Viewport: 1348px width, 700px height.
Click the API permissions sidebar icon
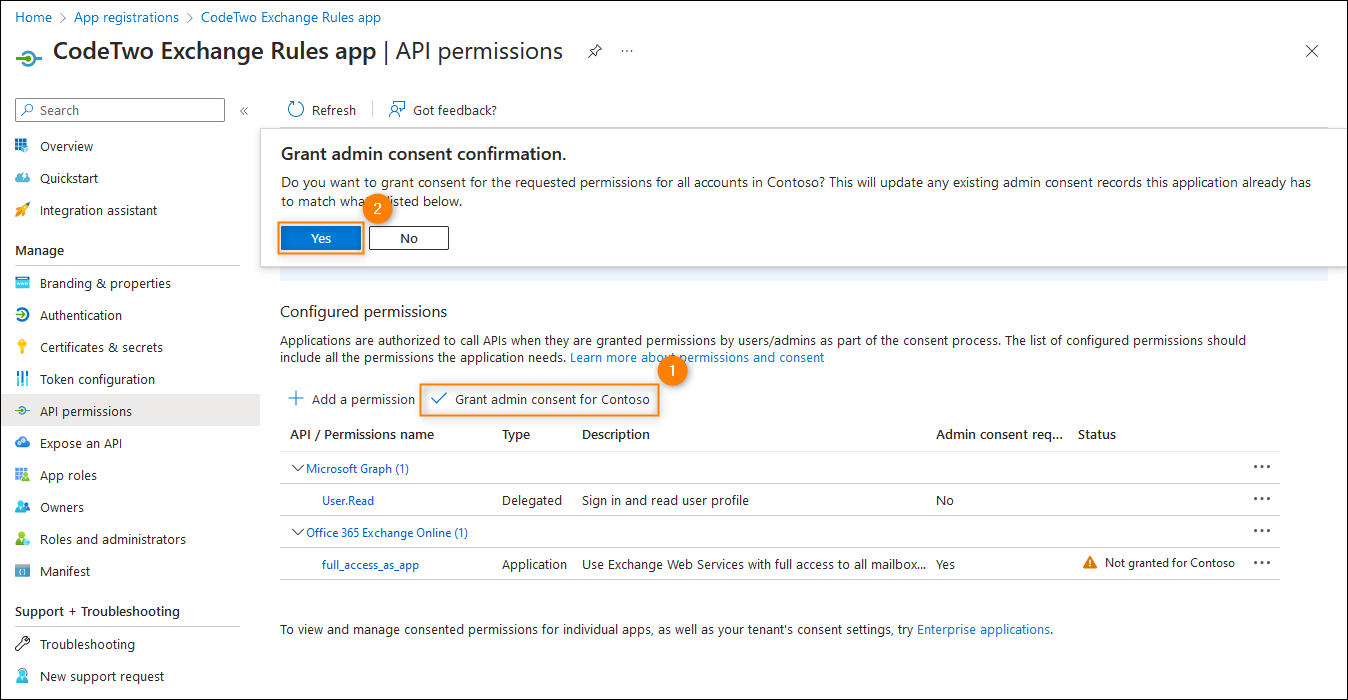(22, 411)
